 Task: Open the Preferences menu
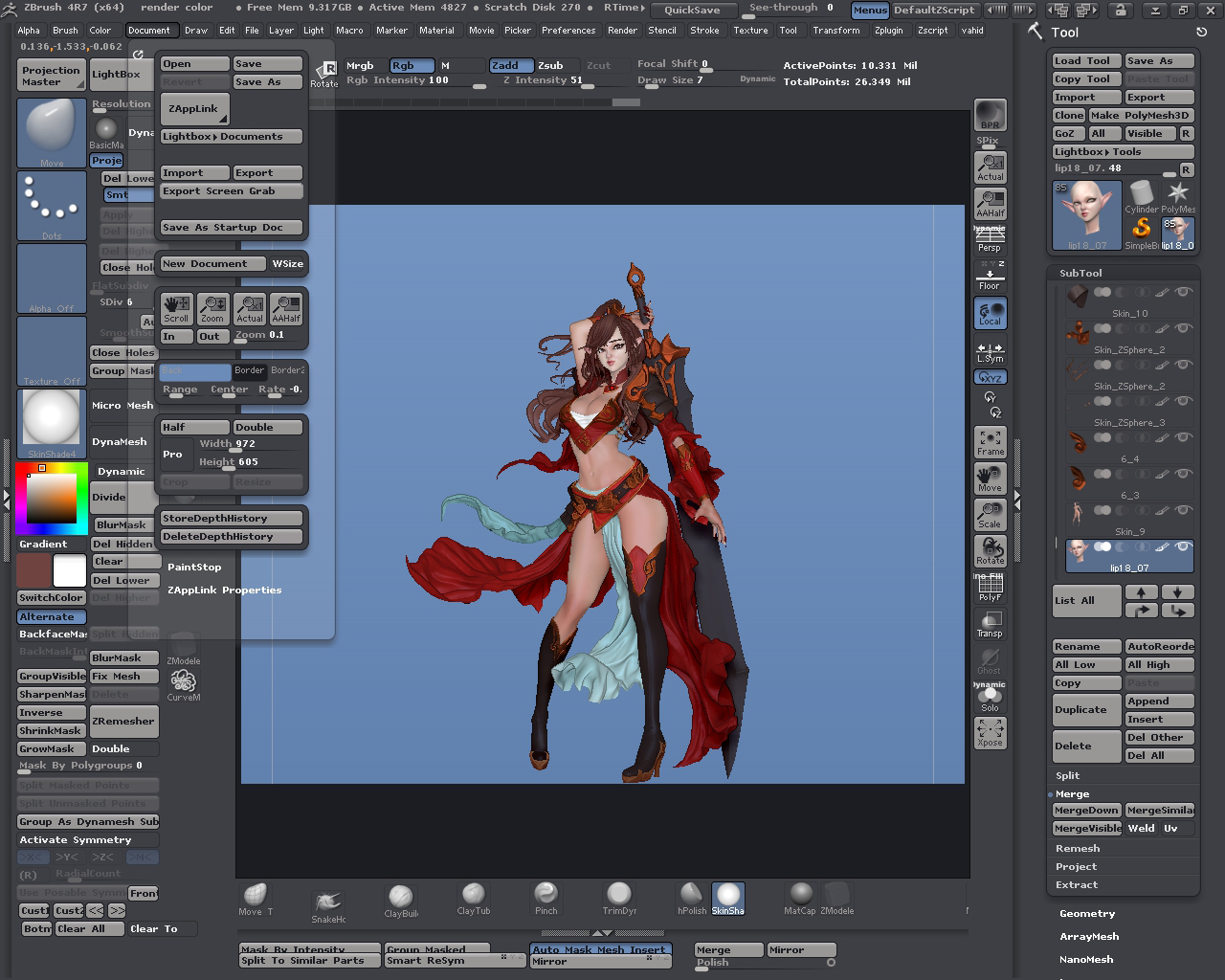click(x=568, y=31)
